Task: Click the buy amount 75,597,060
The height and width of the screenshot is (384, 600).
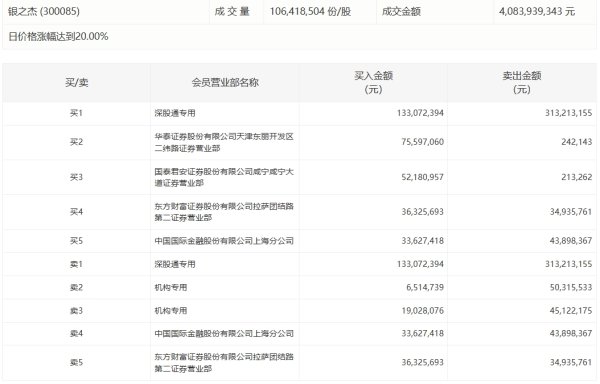Action: click(422, 142)
